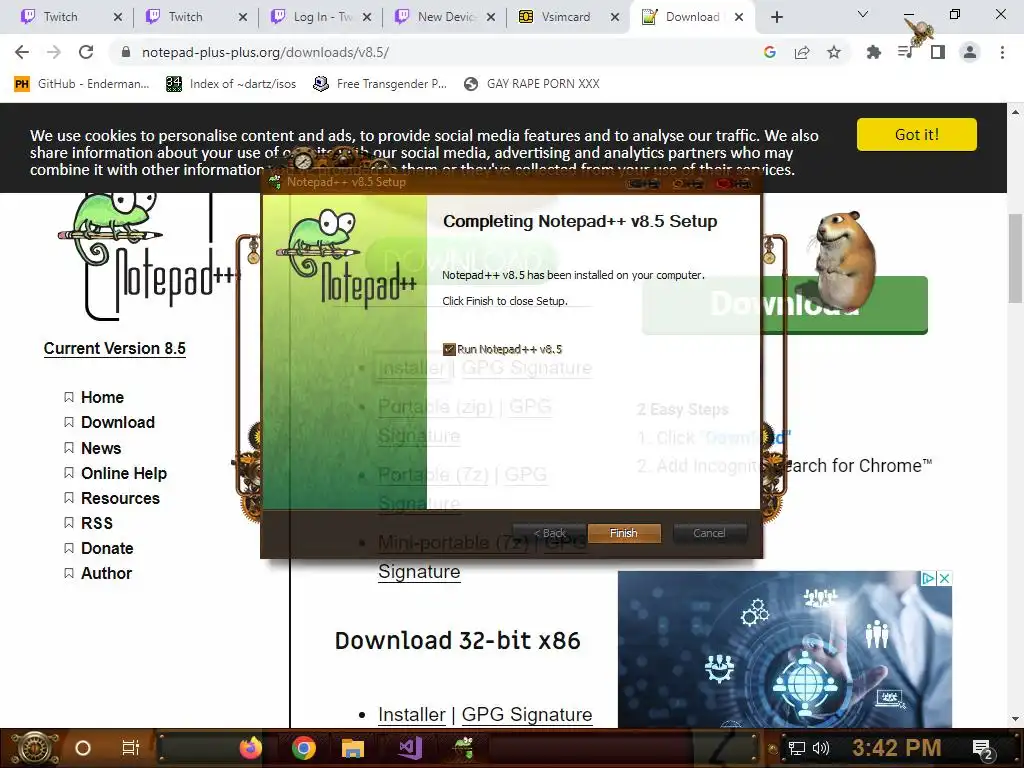Click the scrollbar down arrow

coord(1016,719)
